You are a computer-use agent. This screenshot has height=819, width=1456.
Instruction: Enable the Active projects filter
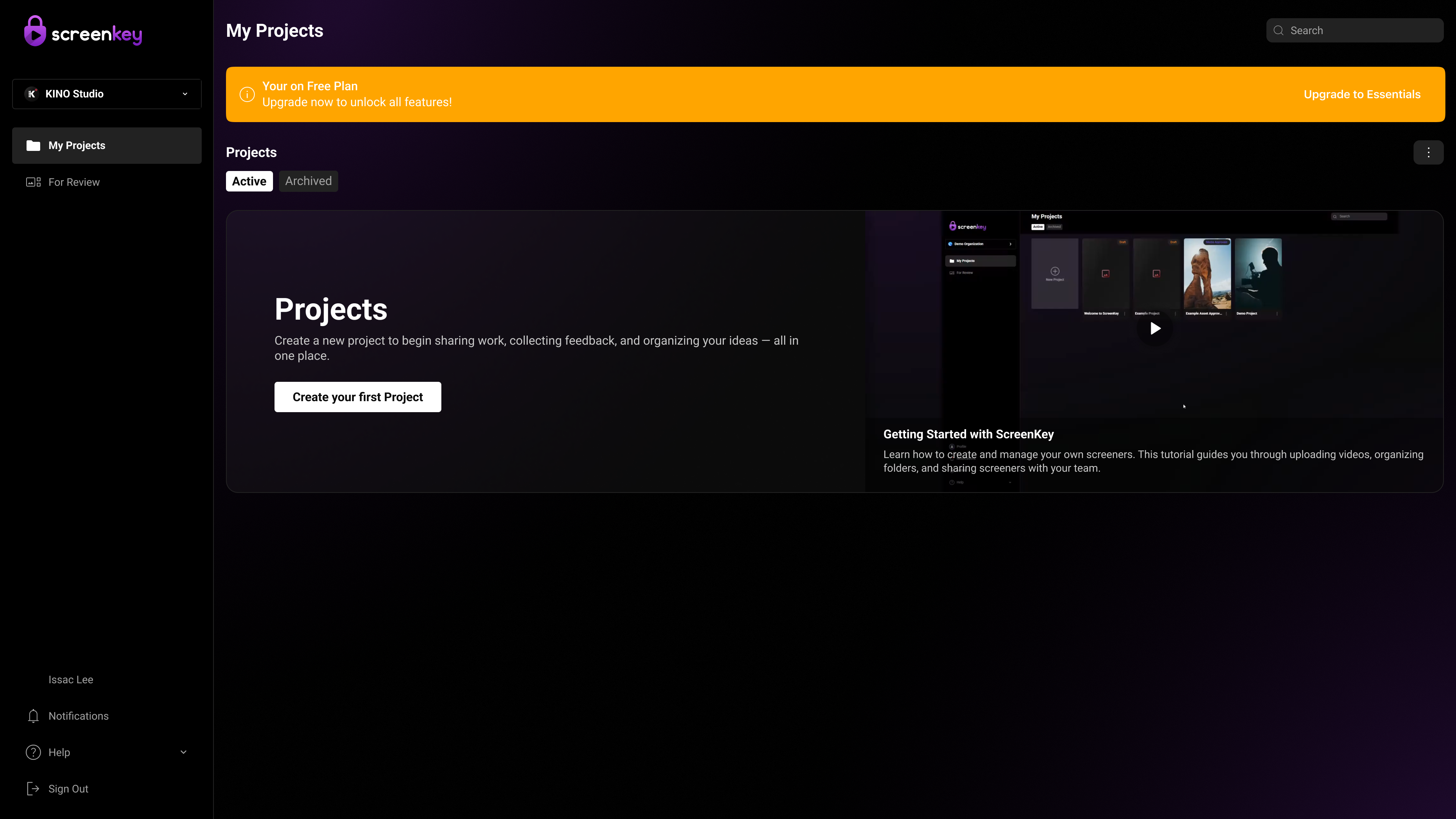click(249, 181)
